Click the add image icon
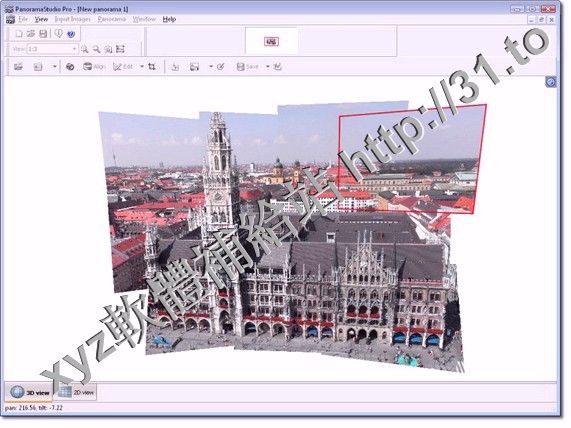Image resolution: width=571 pixels, height=428 pixels. click(x=38, y=67)
